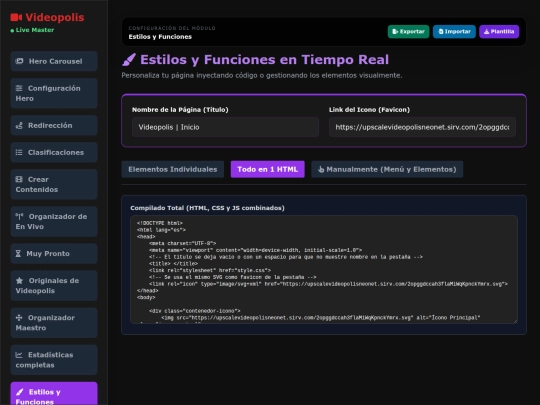Click the Nombre de la Página (Título) label

(x=180, y=110)
